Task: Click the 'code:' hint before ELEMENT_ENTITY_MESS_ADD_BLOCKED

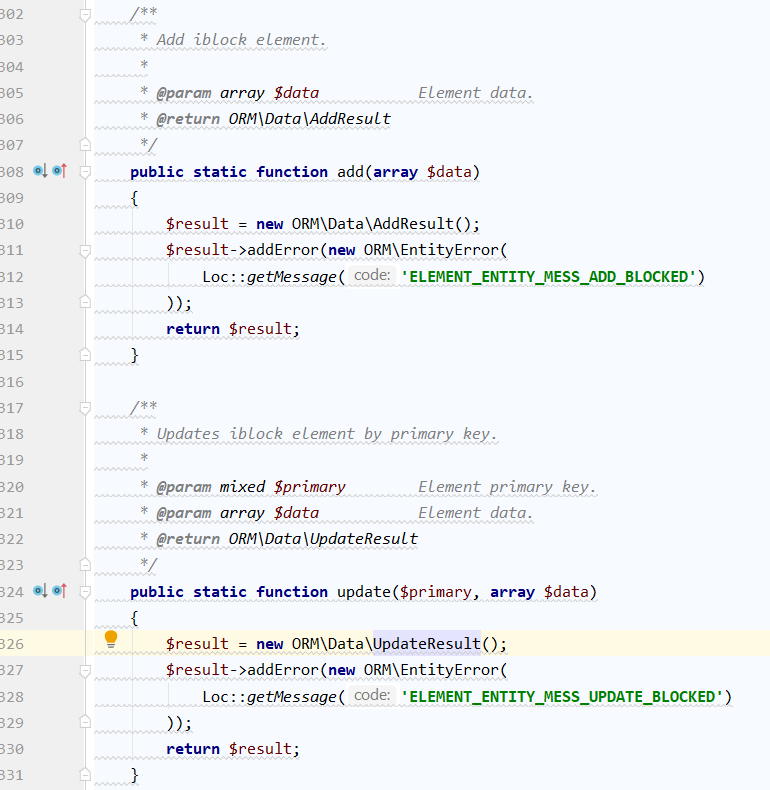Action: 371,276
